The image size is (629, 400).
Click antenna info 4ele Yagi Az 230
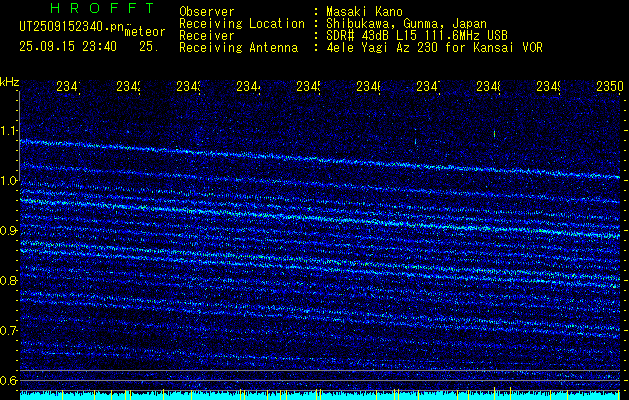(x=383, y=48)
